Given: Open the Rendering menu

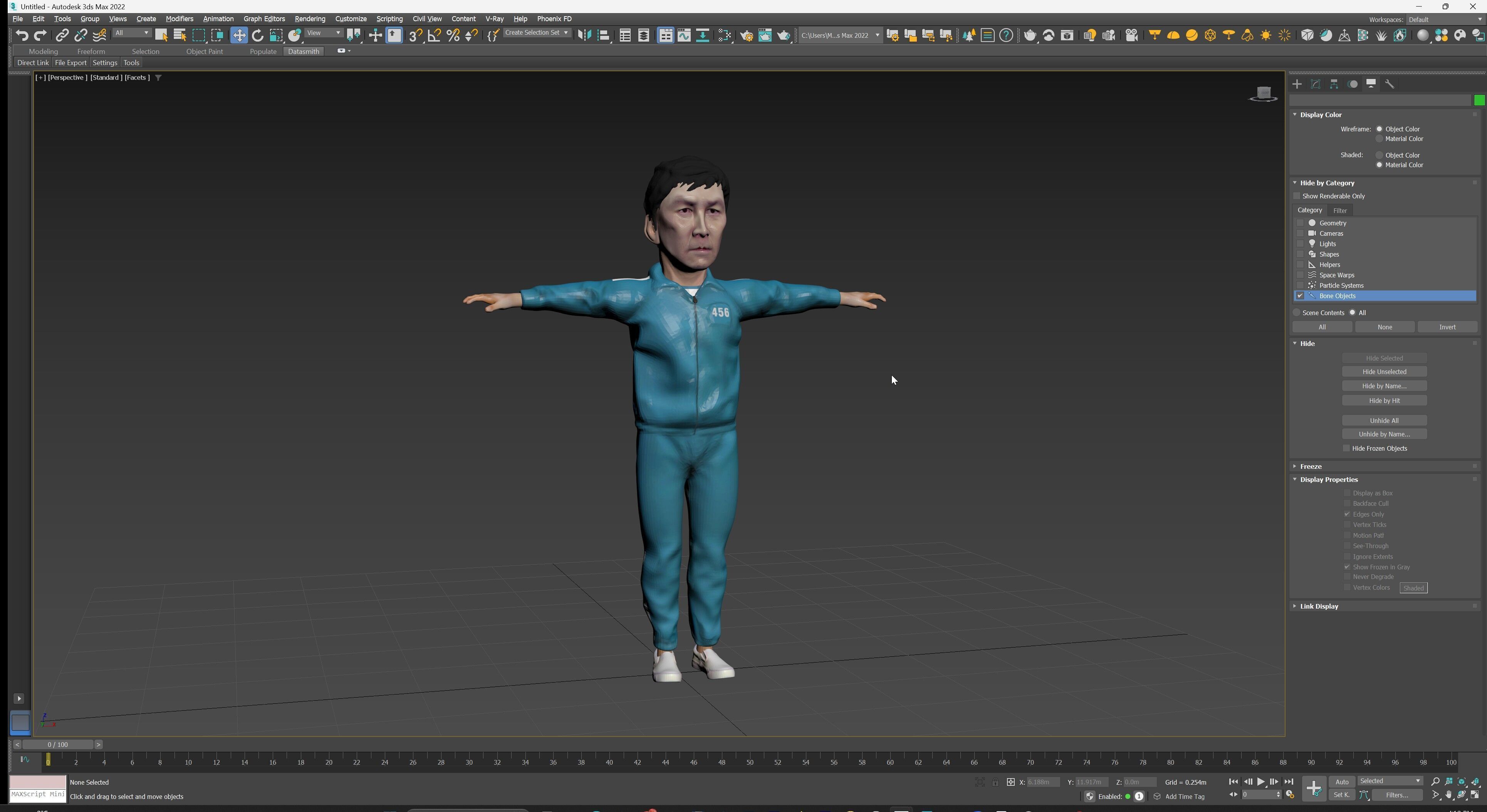Looking at the screenshot, I should tap(309, 19).
